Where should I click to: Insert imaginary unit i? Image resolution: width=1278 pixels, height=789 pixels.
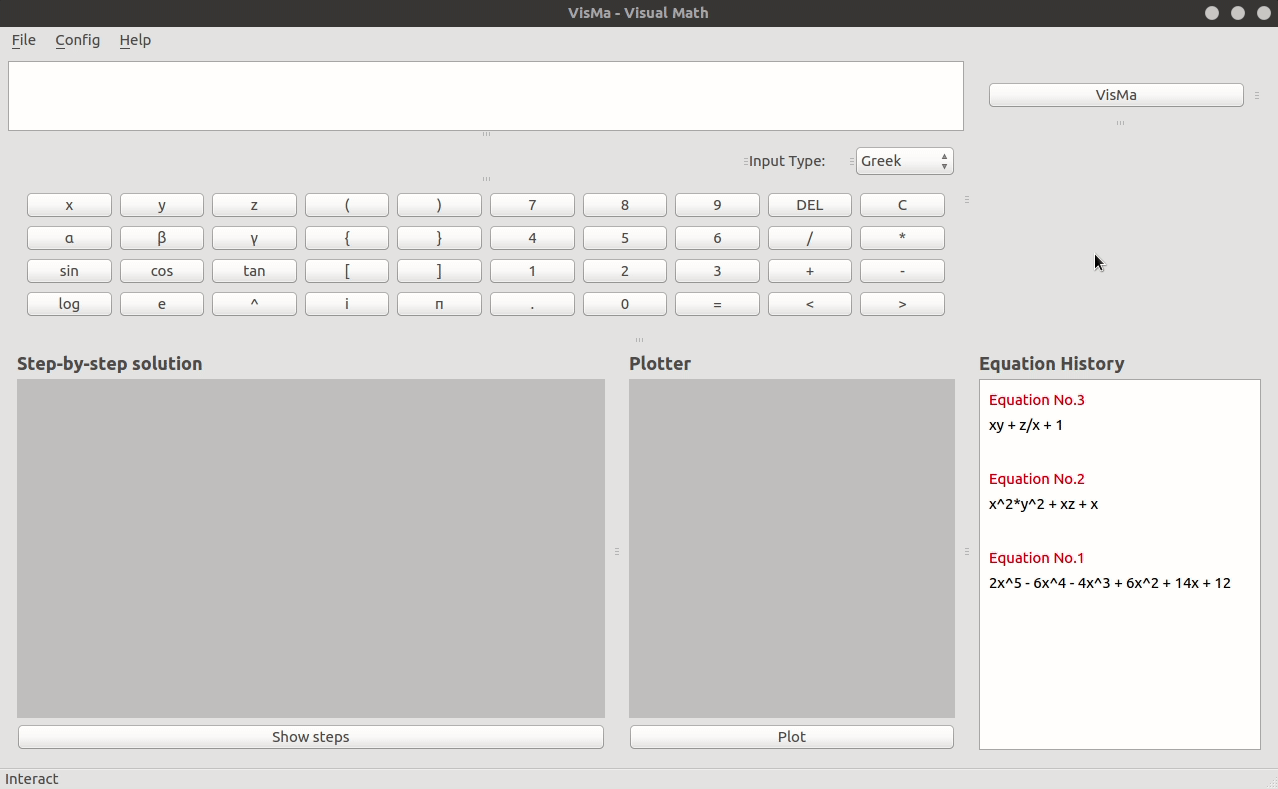(347, 304)
